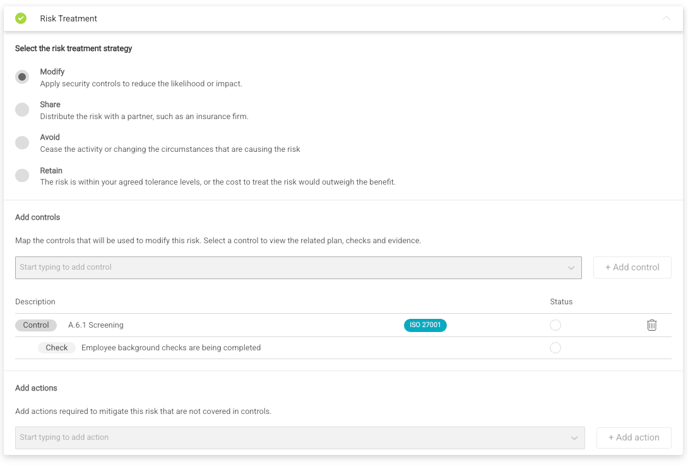The height and width of the screenshot is (465, 688).
Task: Click the green checkmark Risk Treatment icon
Action: (21, 18)
